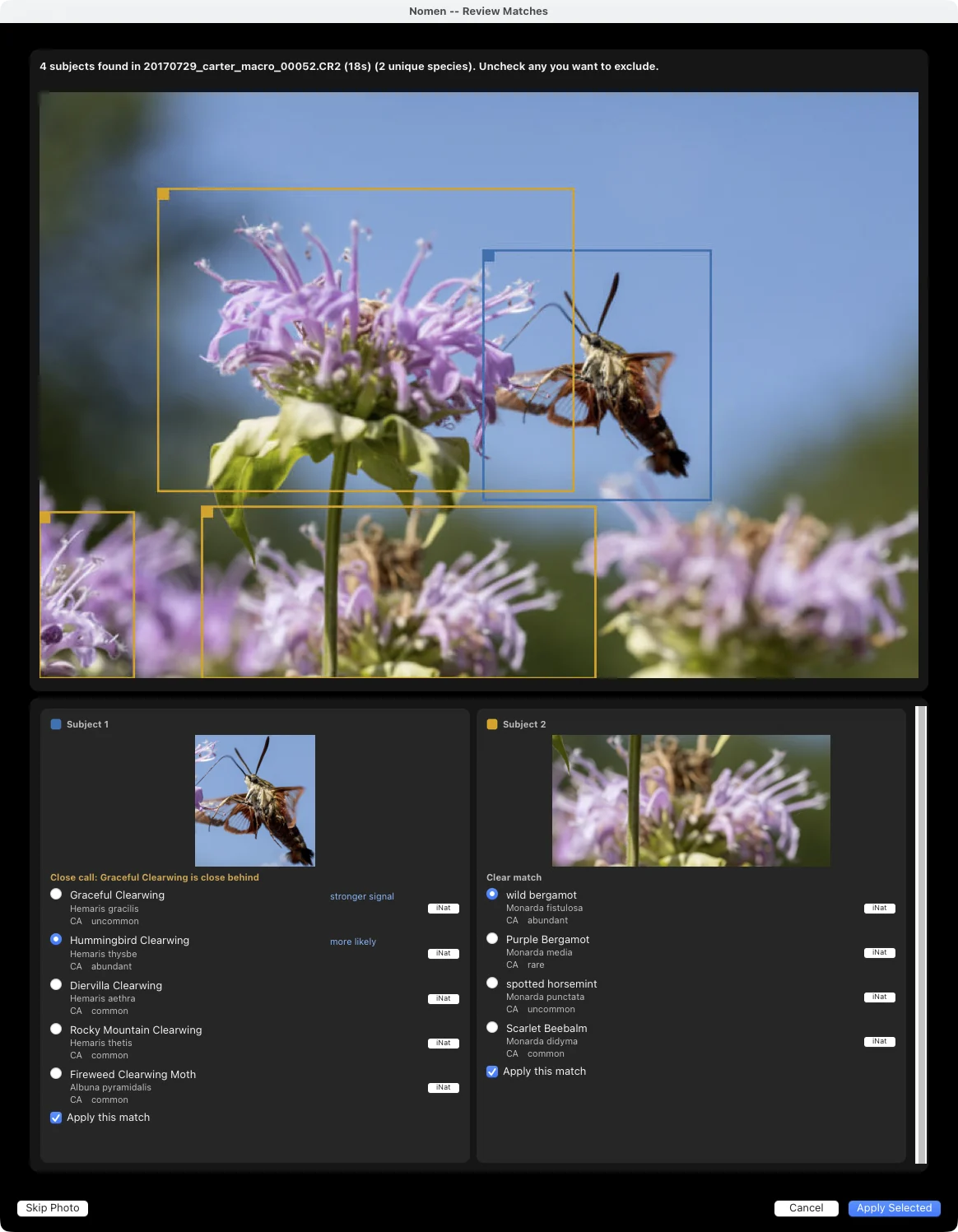Select the Hummingbird Clearwing radio button
958x1232 pixels.
[x=56, y=939]
